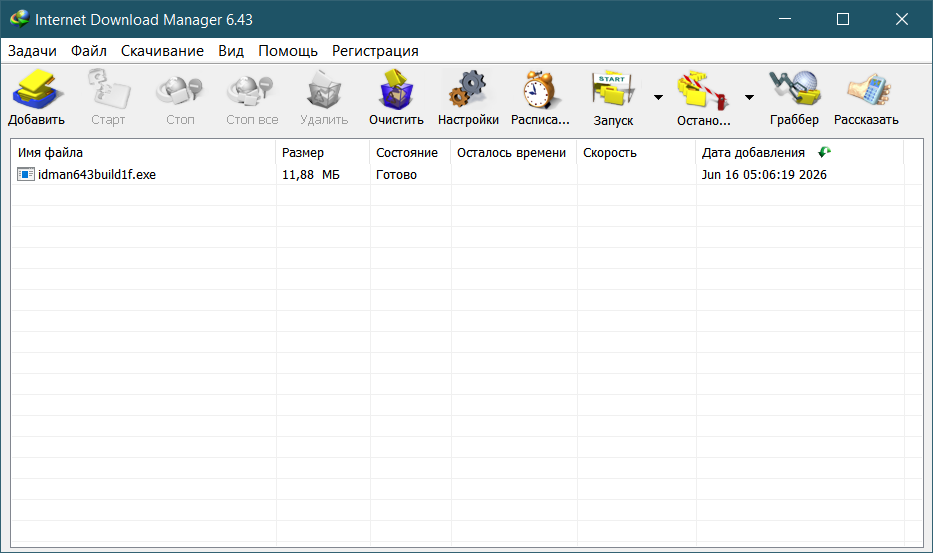This screenshot has width=933, height=553.
Task: Open the Расписание scheduler clock icon
Action: [540, 90]
